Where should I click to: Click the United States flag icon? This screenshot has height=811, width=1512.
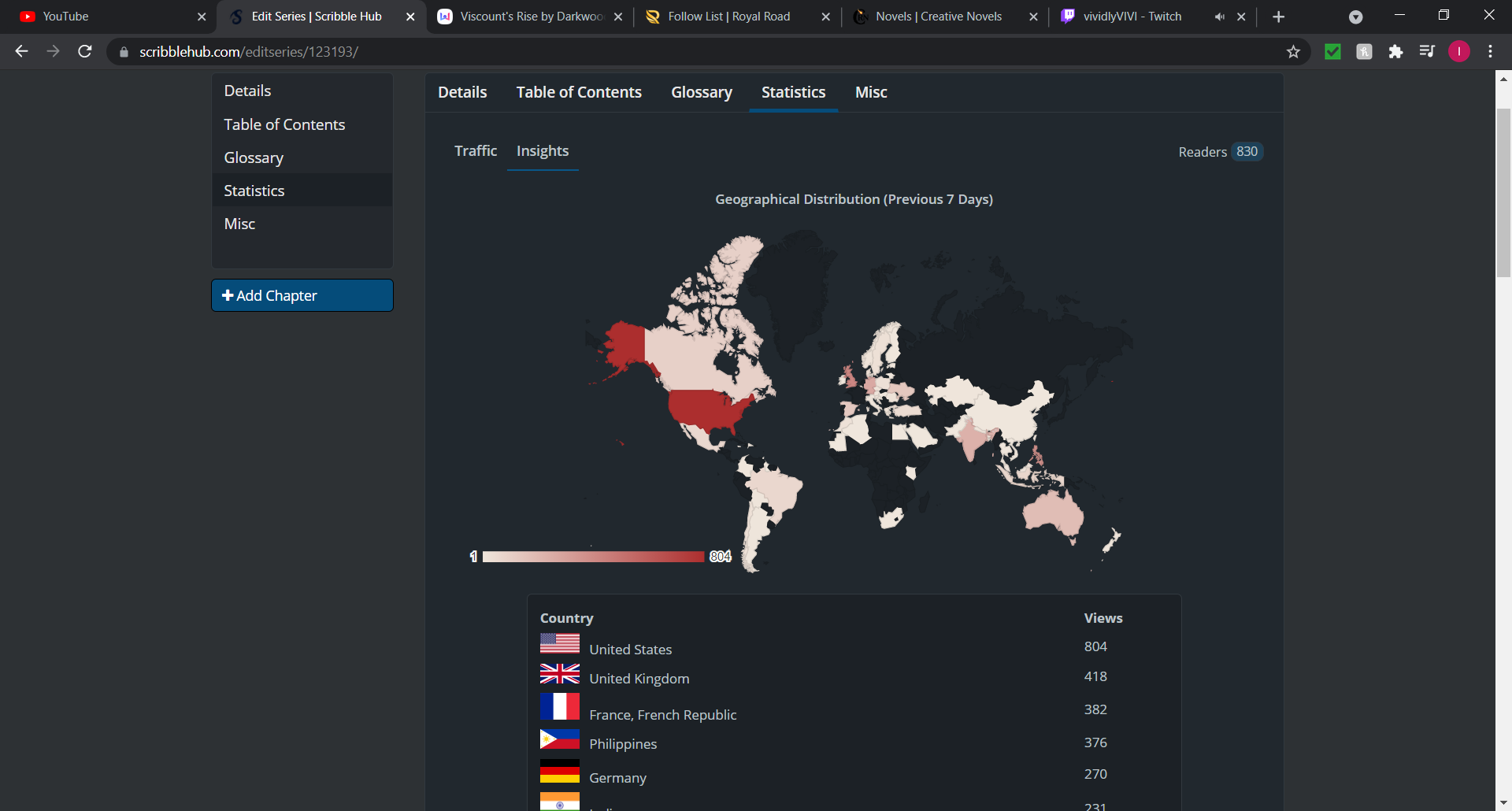[x=559, y=644]
